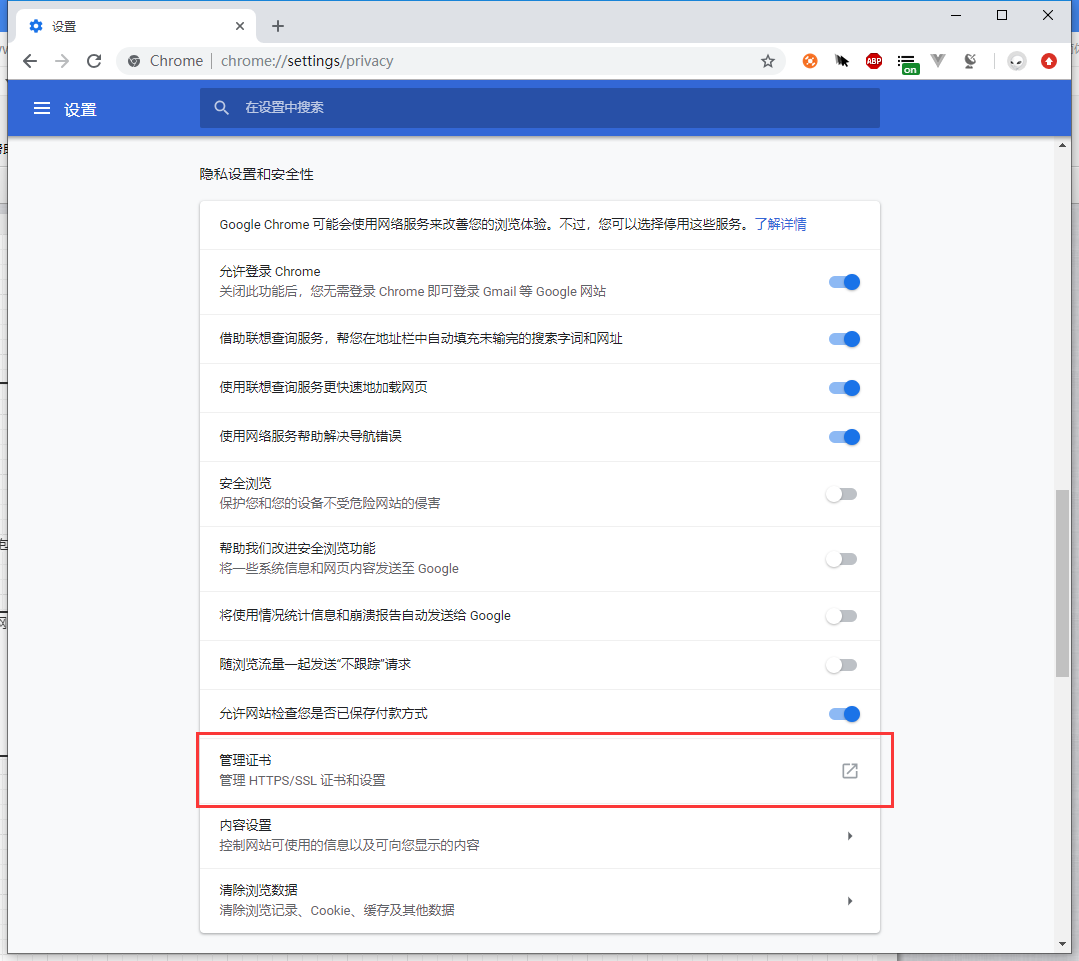The image size is (1079, 961).
Task: Click the black cursor extension icon
Action: (842, 61)
